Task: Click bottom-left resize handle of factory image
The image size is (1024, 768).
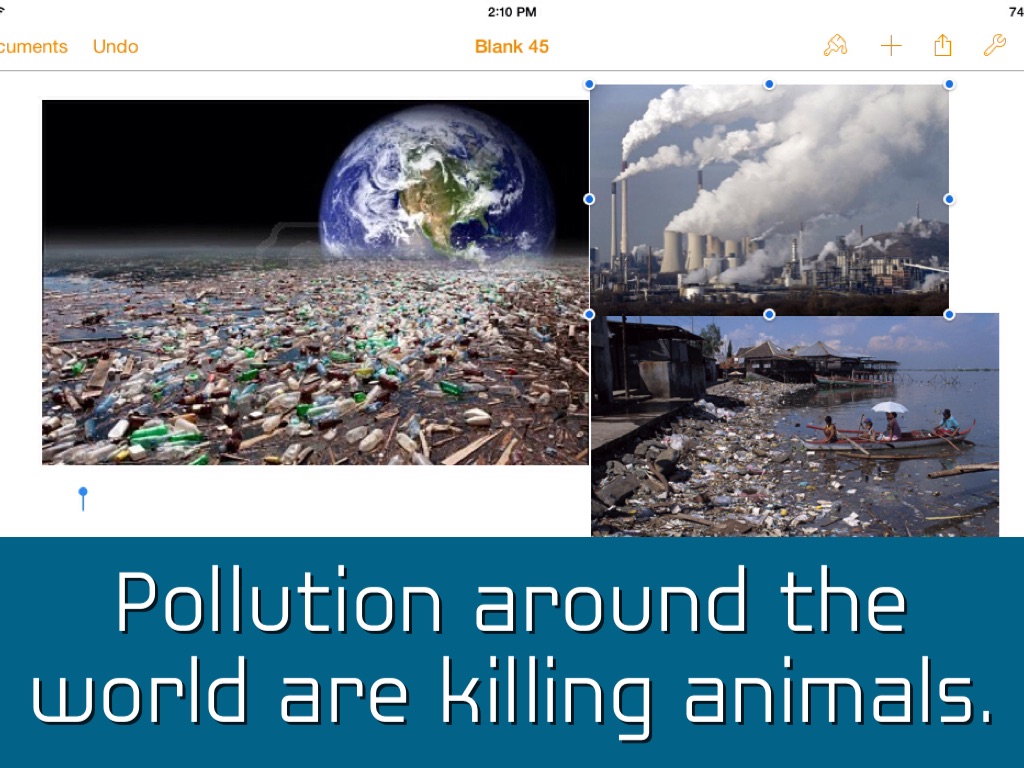Action: [x=589, y=314]
